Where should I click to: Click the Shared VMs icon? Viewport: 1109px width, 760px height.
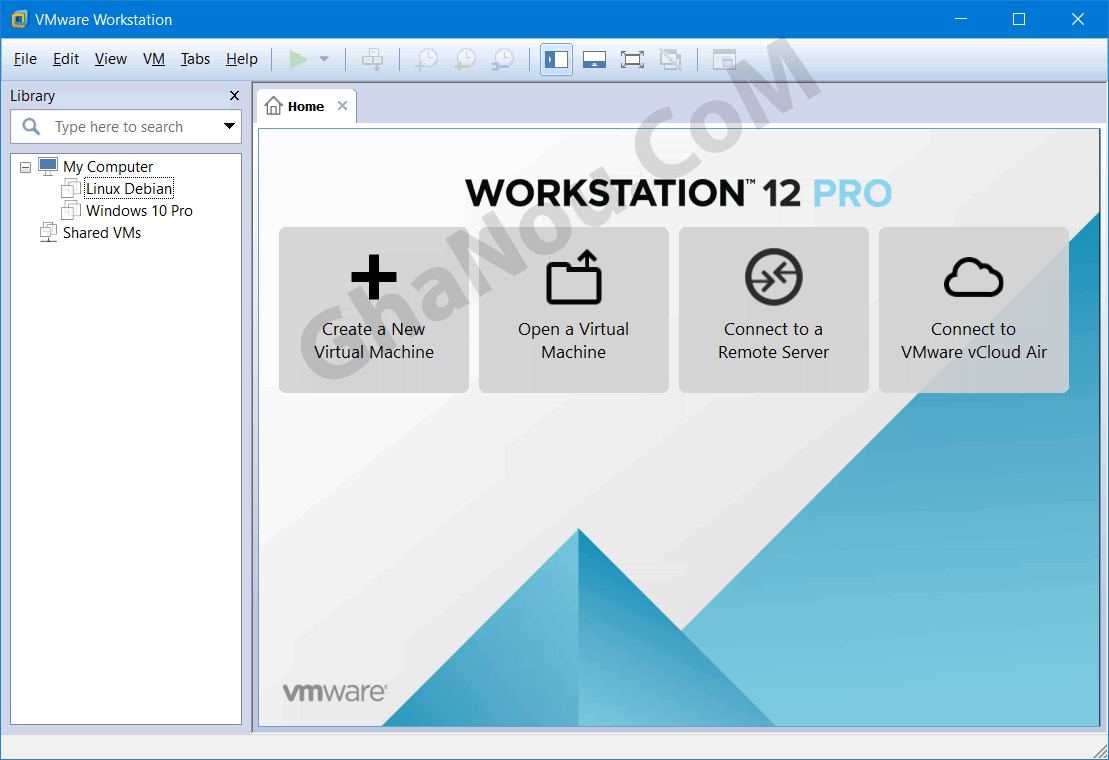(48, 232)
